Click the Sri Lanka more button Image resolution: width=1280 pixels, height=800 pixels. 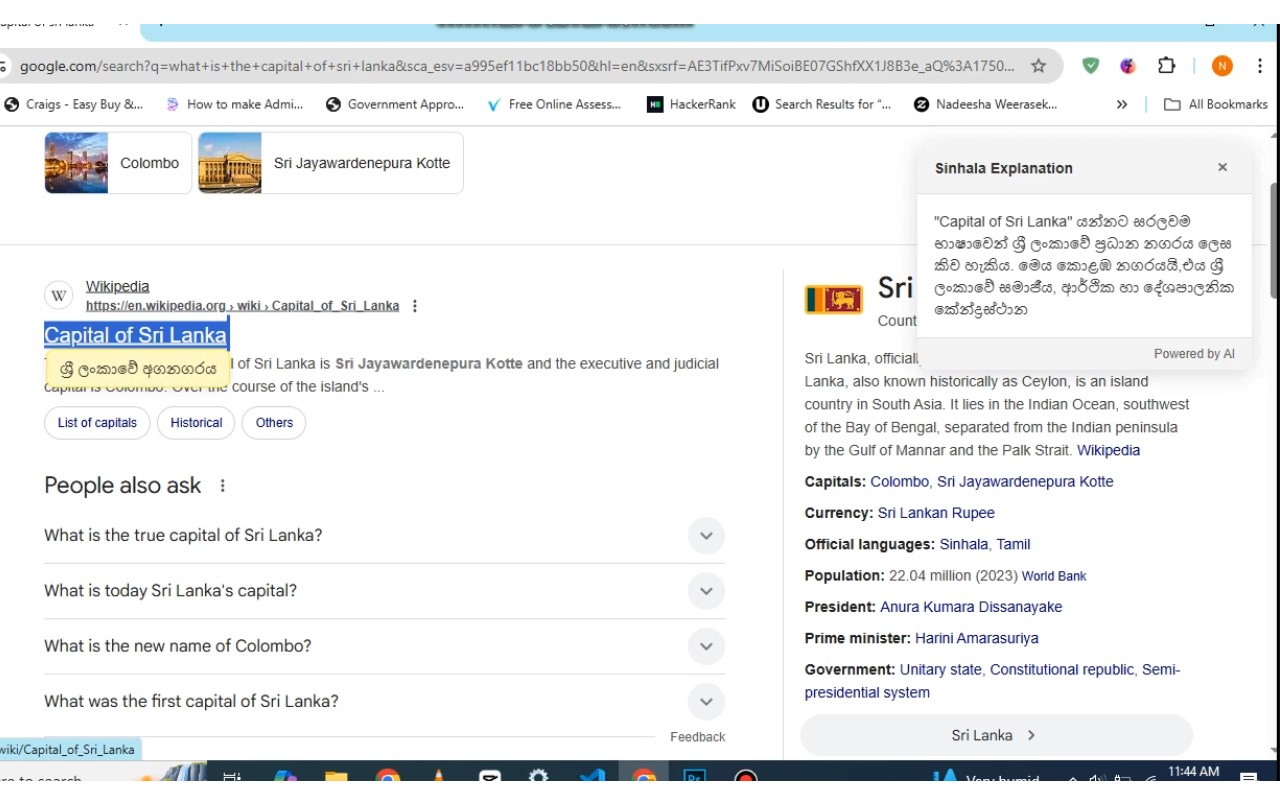pyautogui.click(x=996, y=735)
